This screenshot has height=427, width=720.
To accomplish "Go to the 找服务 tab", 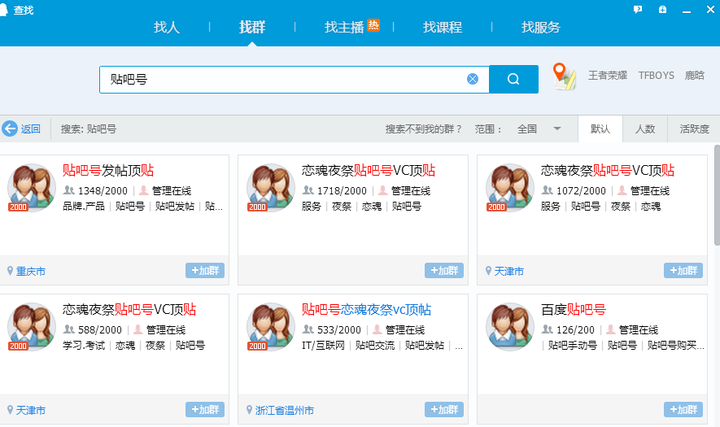I will (x=540, y=27).
